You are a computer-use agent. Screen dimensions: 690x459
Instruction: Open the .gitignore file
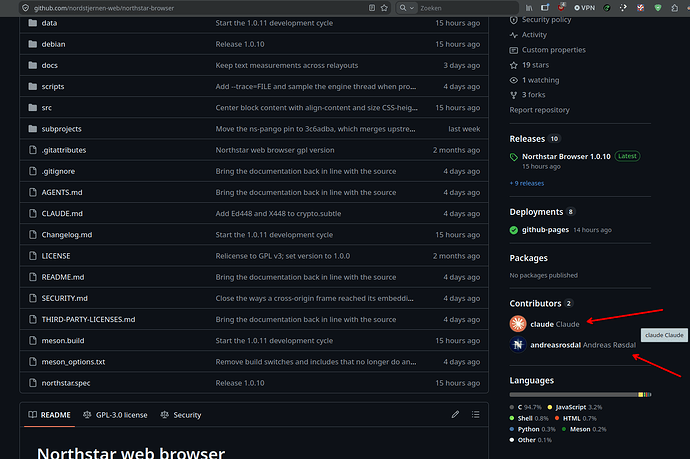[x=58, y=171]
